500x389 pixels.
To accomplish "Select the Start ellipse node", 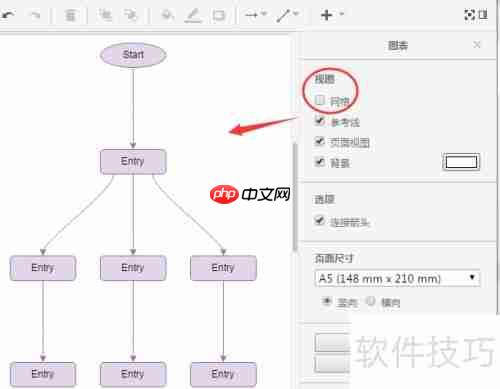I will coord(133,55).
